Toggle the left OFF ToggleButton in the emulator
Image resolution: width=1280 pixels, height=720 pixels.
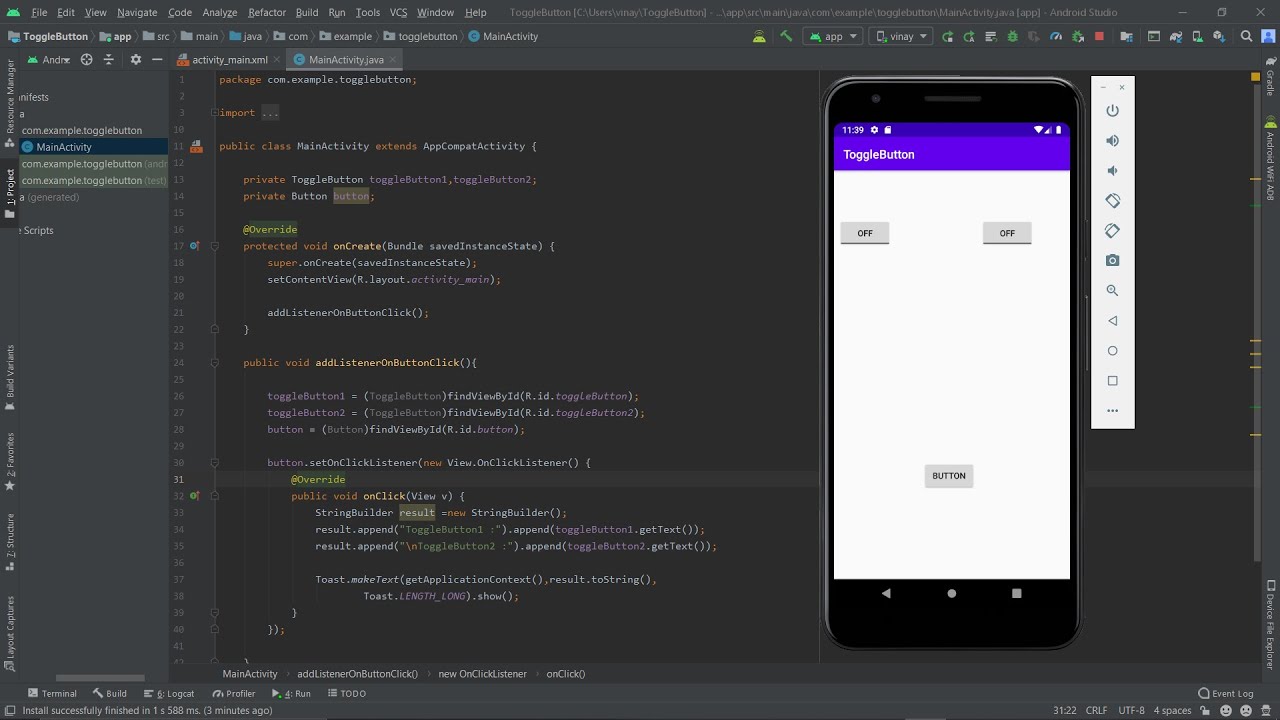point(865,233)
